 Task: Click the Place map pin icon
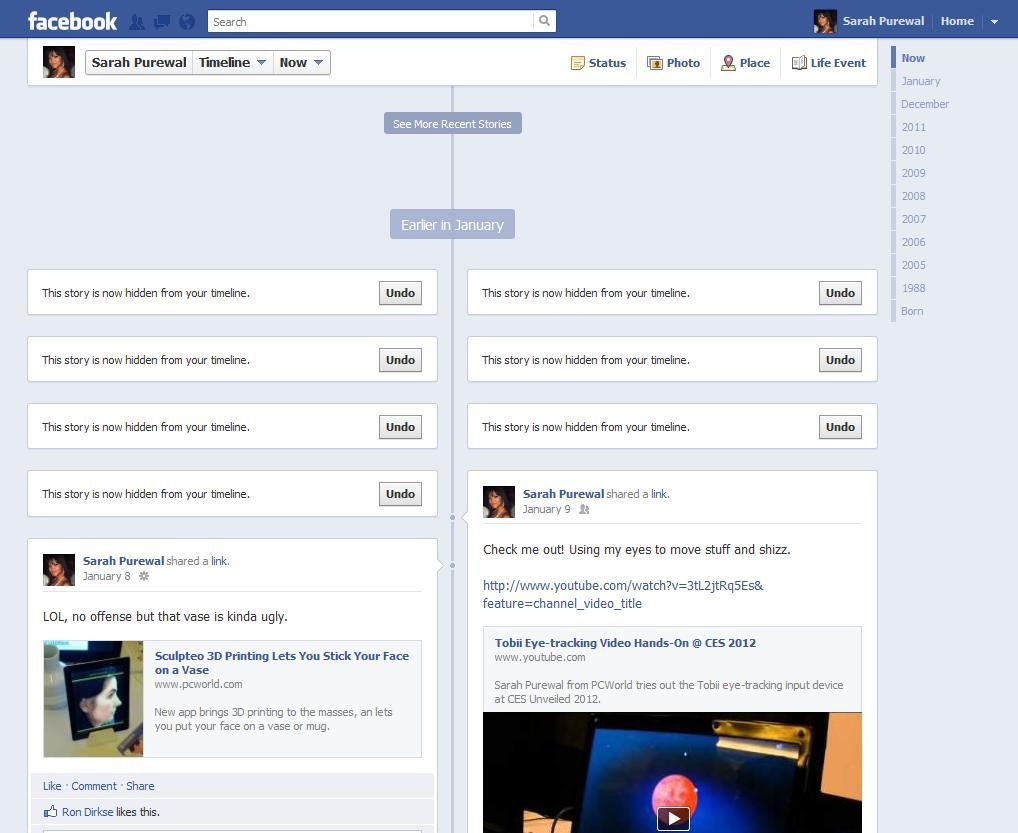729,62
